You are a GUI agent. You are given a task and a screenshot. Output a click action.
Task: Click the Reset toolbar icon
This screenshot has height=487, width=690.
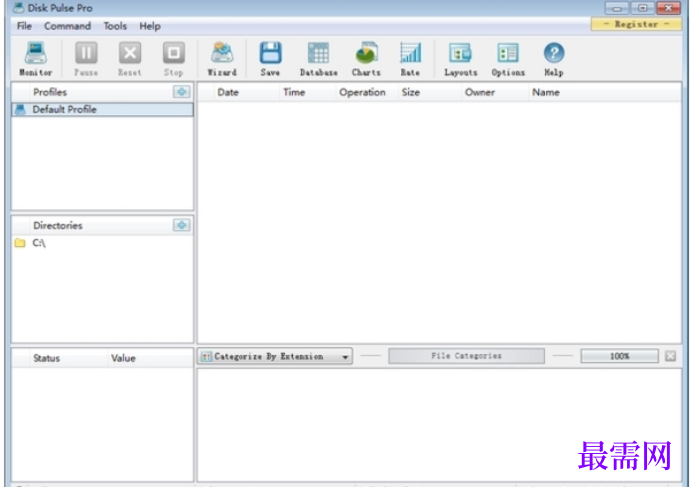130,59
